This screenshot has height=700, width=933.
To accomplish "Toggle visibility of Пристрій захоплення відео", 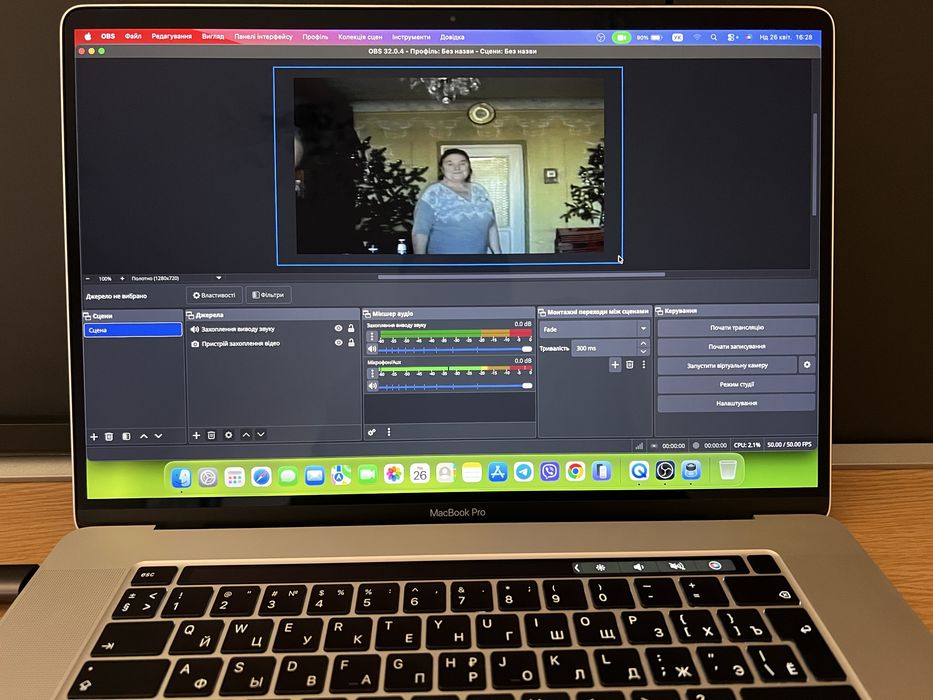I will coord(339,343).
